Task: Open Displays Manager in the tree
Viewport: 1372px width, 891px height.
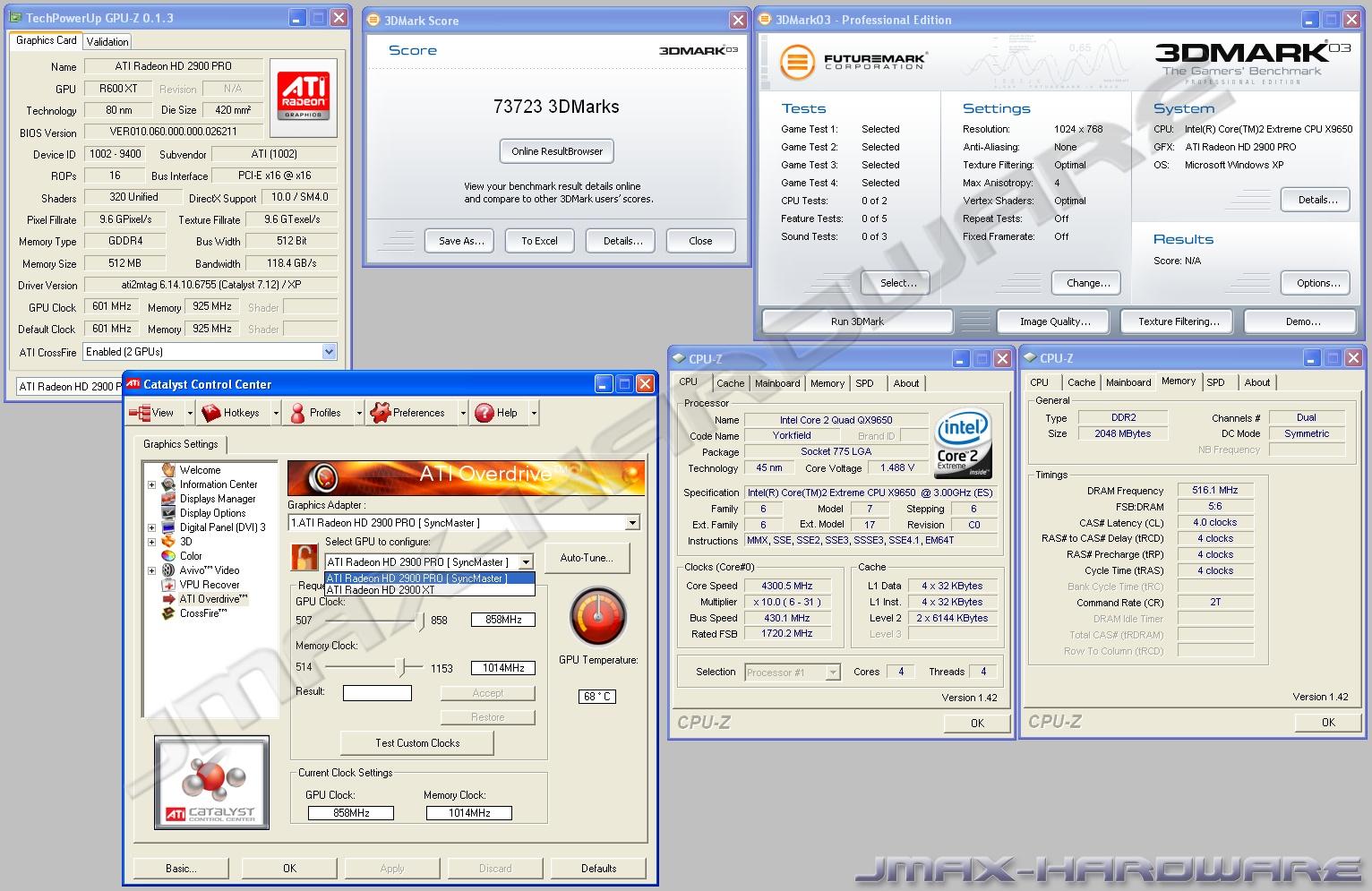Action: tap(217, 499)
